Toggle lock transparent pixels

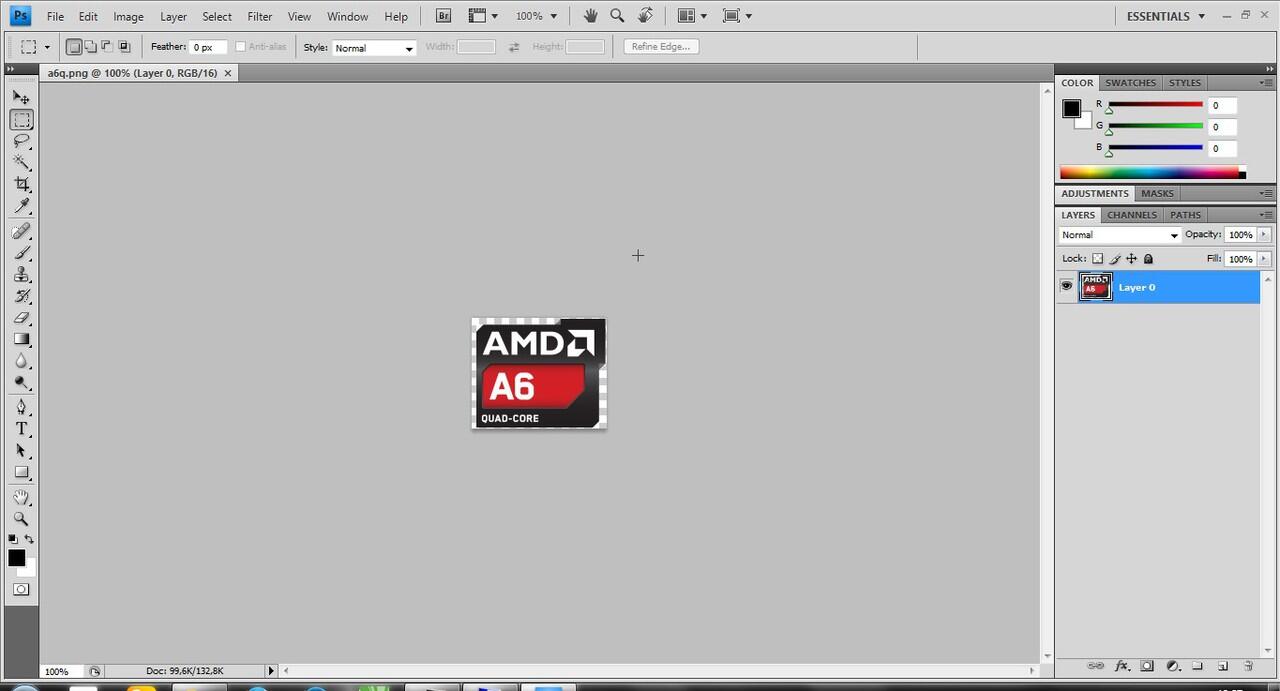click(x=1097, y=259)
